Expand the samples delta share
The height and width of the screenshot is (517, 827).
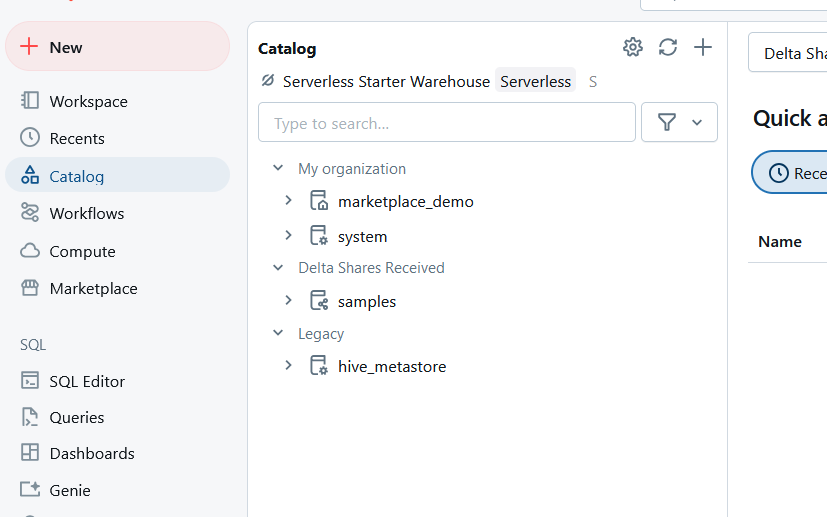(288, 301)
